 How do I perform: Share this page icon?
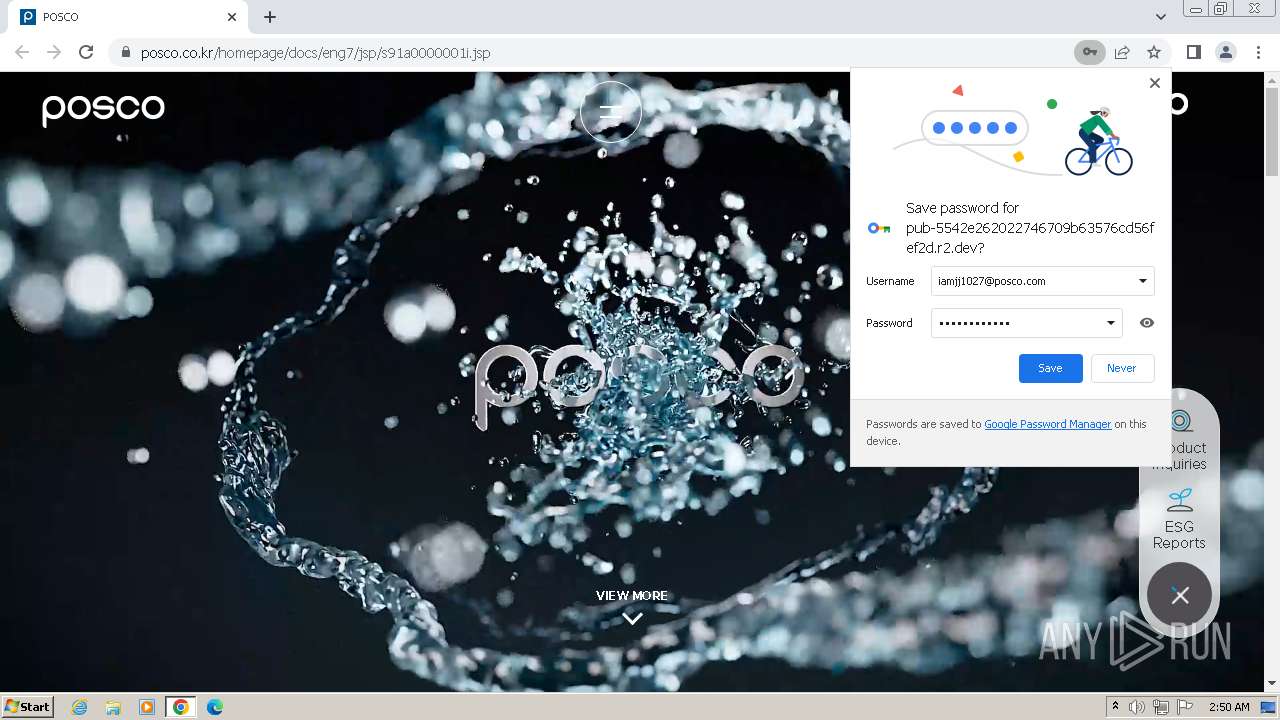[1122, 52]
